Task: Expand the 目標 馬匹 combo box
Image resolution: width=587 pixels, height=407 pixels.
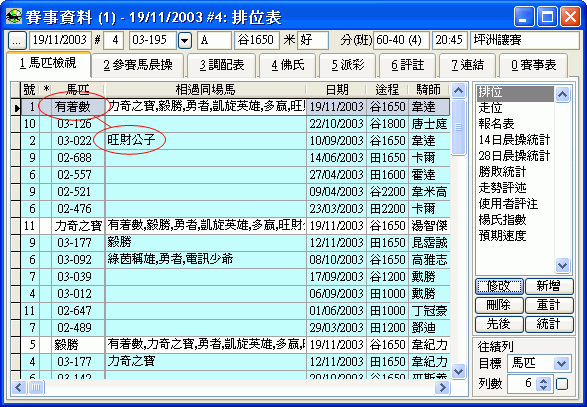Action: 562,363
